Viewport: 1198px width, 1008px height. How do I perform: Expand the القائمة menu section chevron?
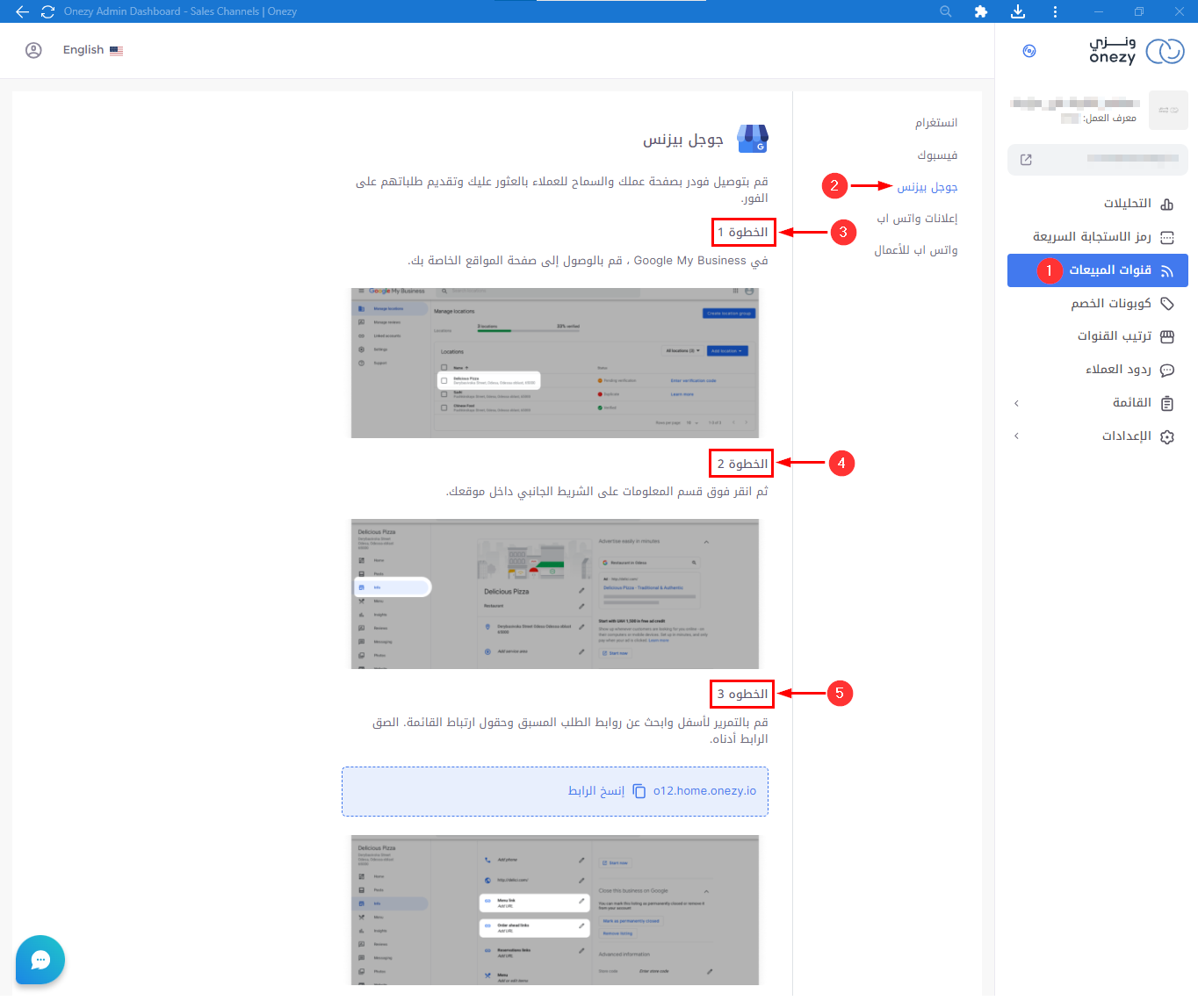(1017, 403)
